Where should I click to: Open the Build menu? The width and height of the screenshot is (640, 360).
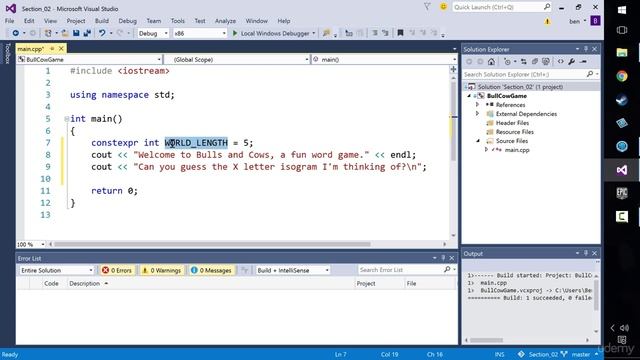102,21
